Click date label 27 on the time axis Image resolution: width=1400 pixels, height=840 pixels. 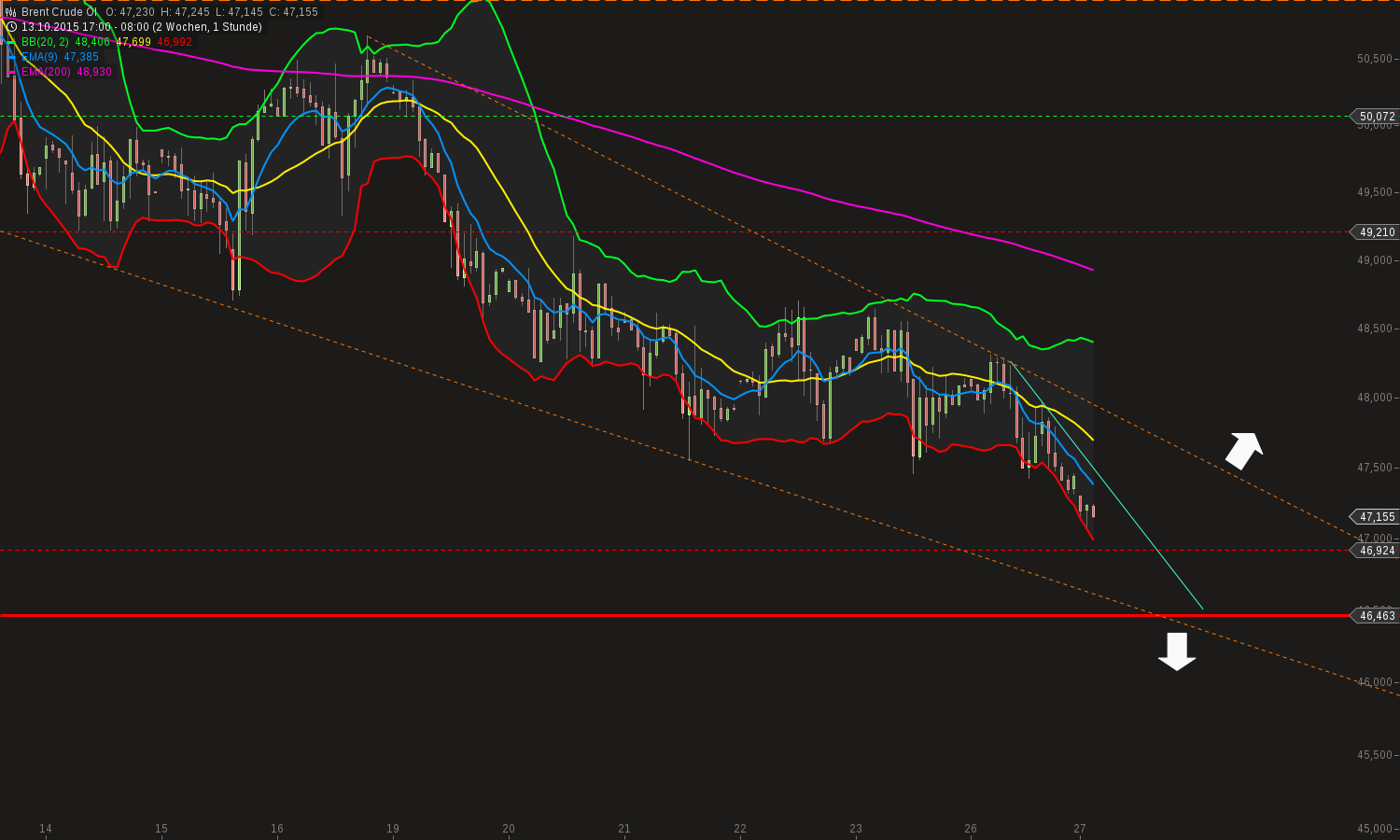point(1080,829)
